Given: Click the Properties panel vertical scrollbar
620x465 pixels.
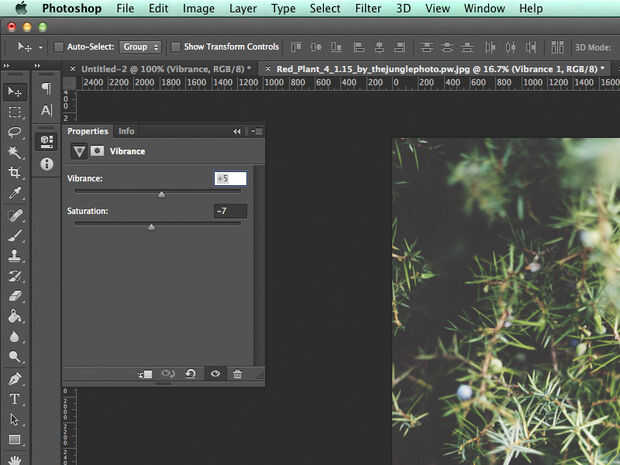Looking at the screenshot, I should [x=259, y=266].
